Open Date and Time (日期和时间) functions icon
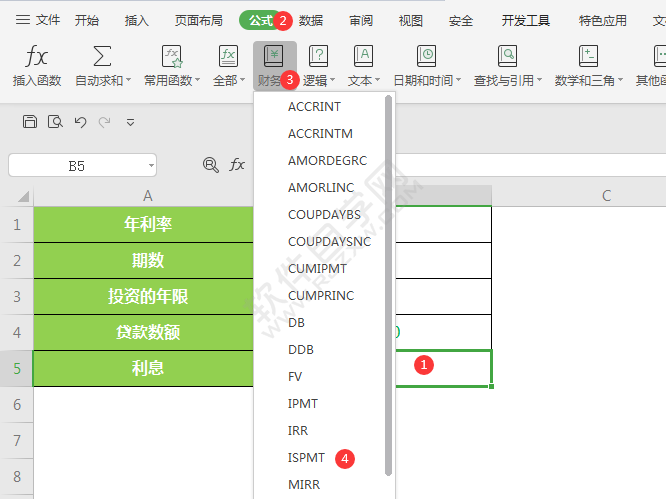 click(x=426, y=56)
